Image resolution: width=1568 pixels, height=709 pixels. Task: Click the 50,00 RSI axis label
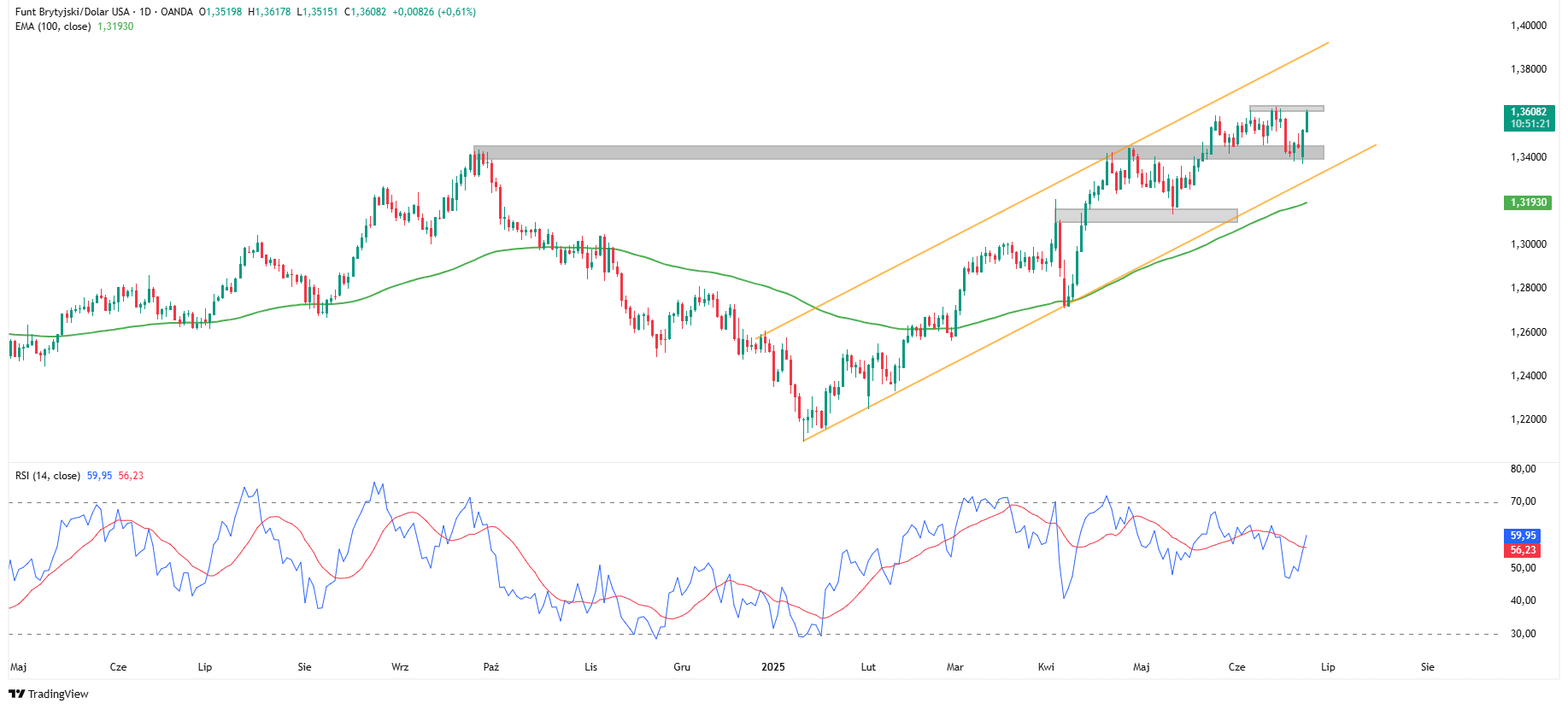click(1523, 568)
